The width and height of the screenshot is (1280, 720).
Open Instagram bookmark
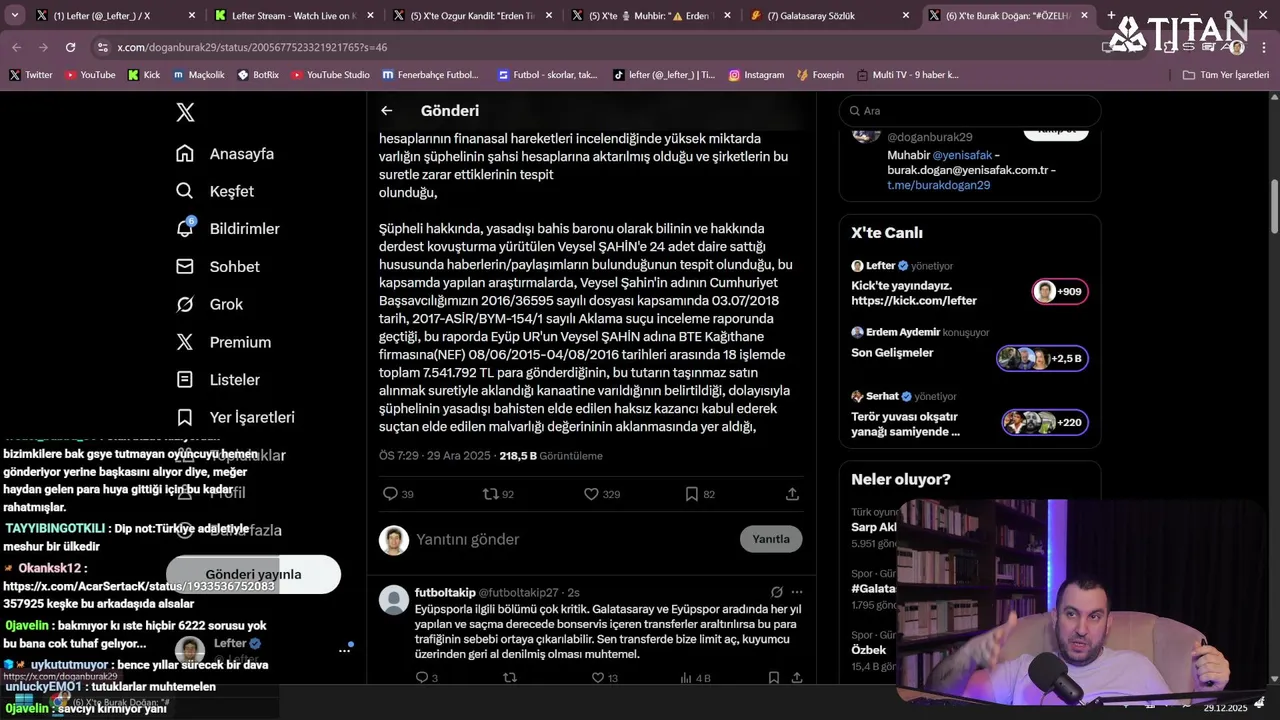pyautogui.click(x=756, y=75)
